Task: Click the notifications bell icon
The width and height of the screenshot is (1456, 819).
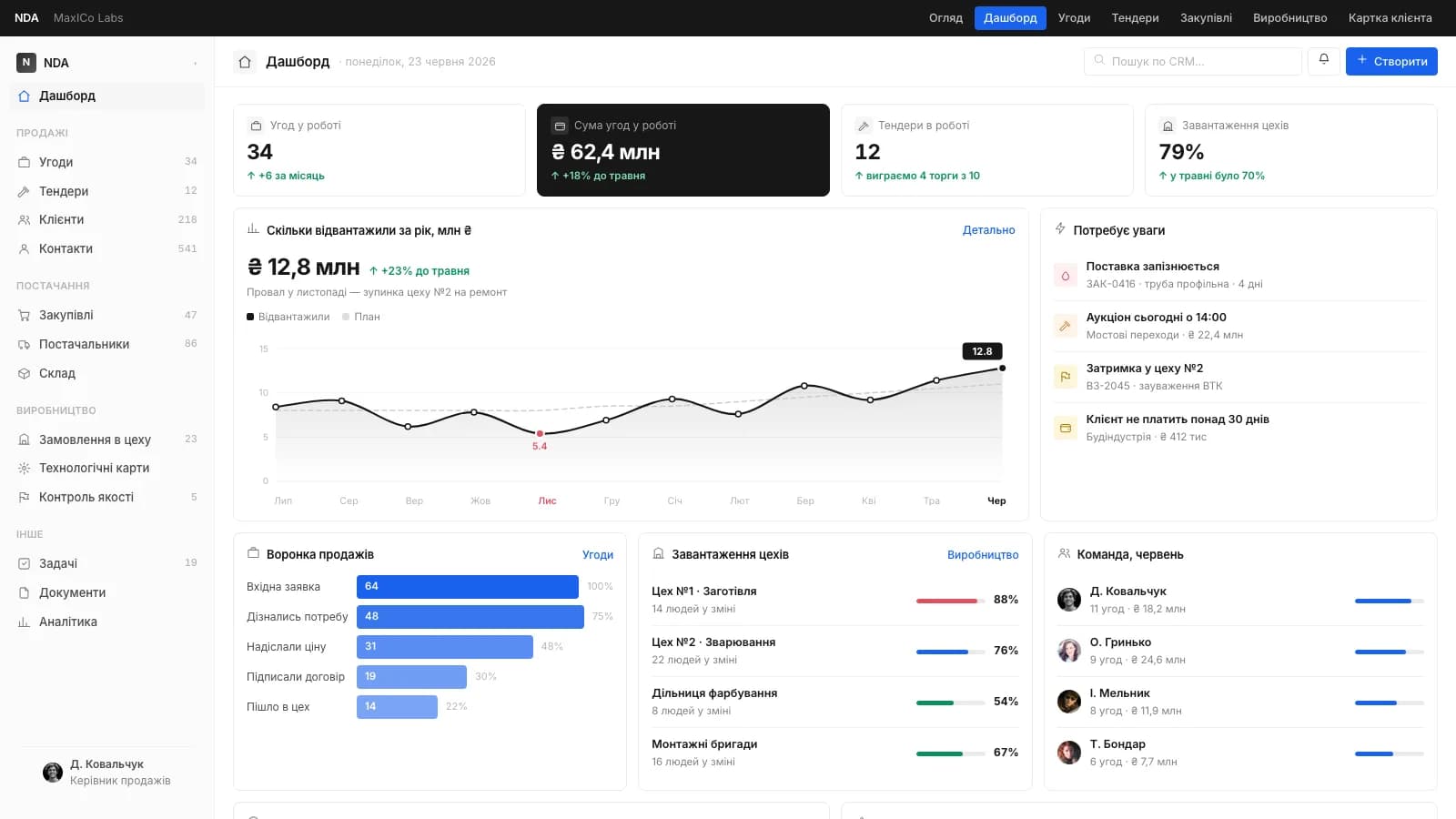Action: click(x=1324, y=60)
